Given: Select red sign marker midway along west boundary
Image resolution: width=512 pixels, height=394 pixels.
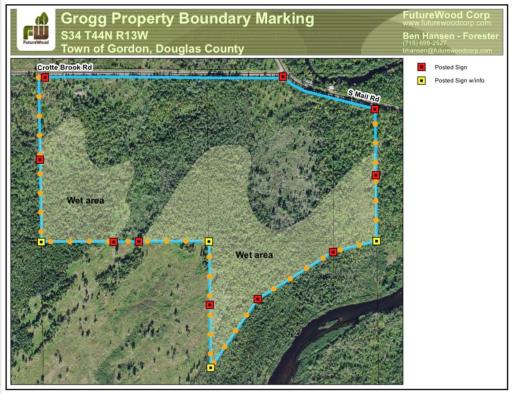Looking at the screenshot, I should 40,160.
